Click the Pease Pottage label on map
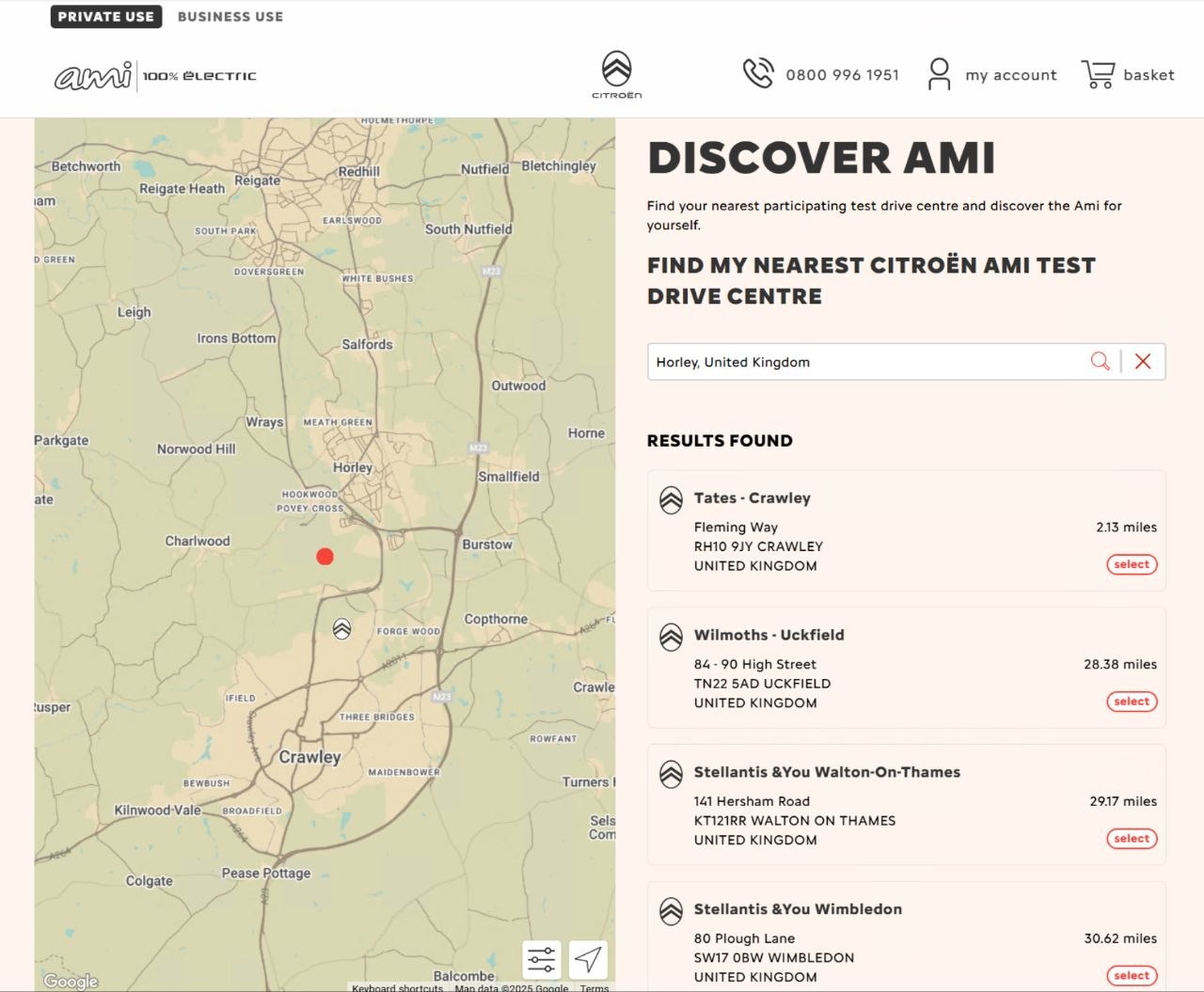 (266, 874)
